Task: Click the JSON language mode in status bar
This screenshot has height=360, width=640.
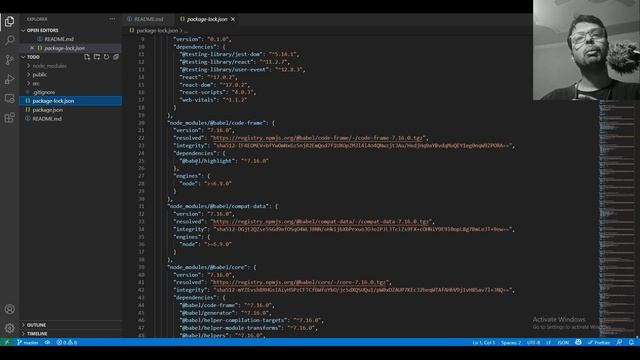Action: coord(563,342)
